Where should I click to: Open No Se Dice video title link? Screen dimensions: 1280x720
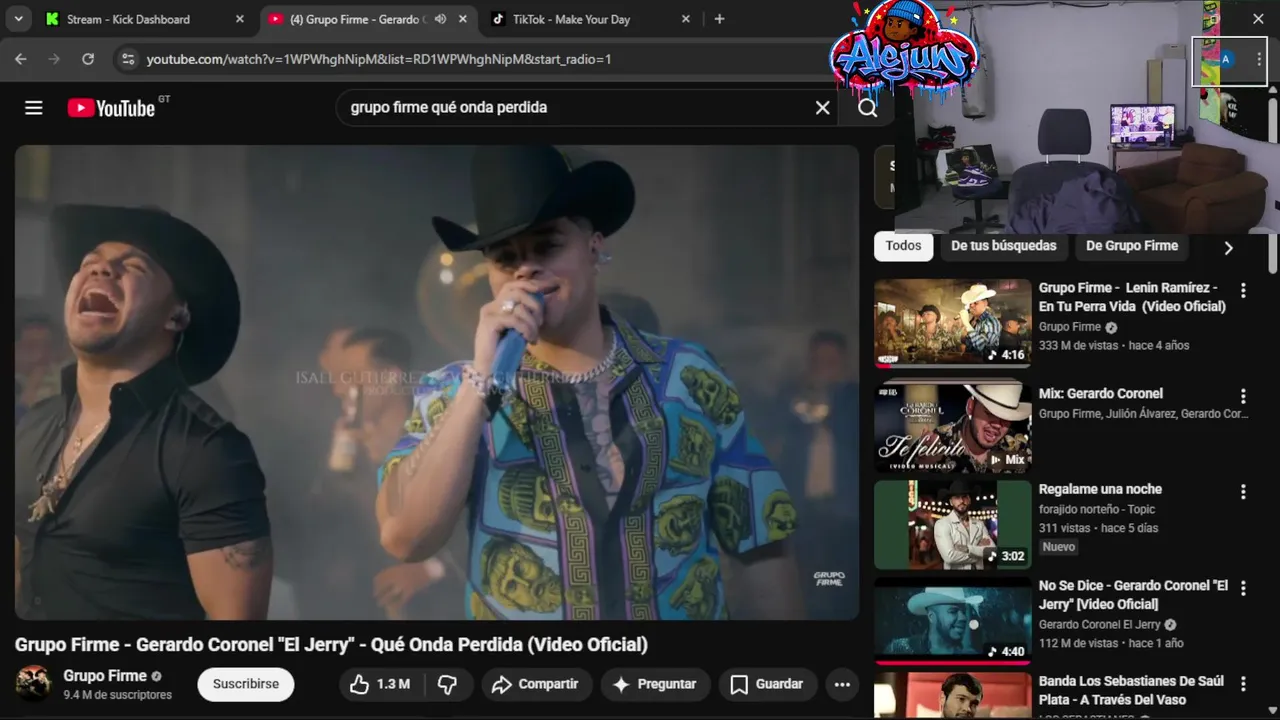[1133, 594]
